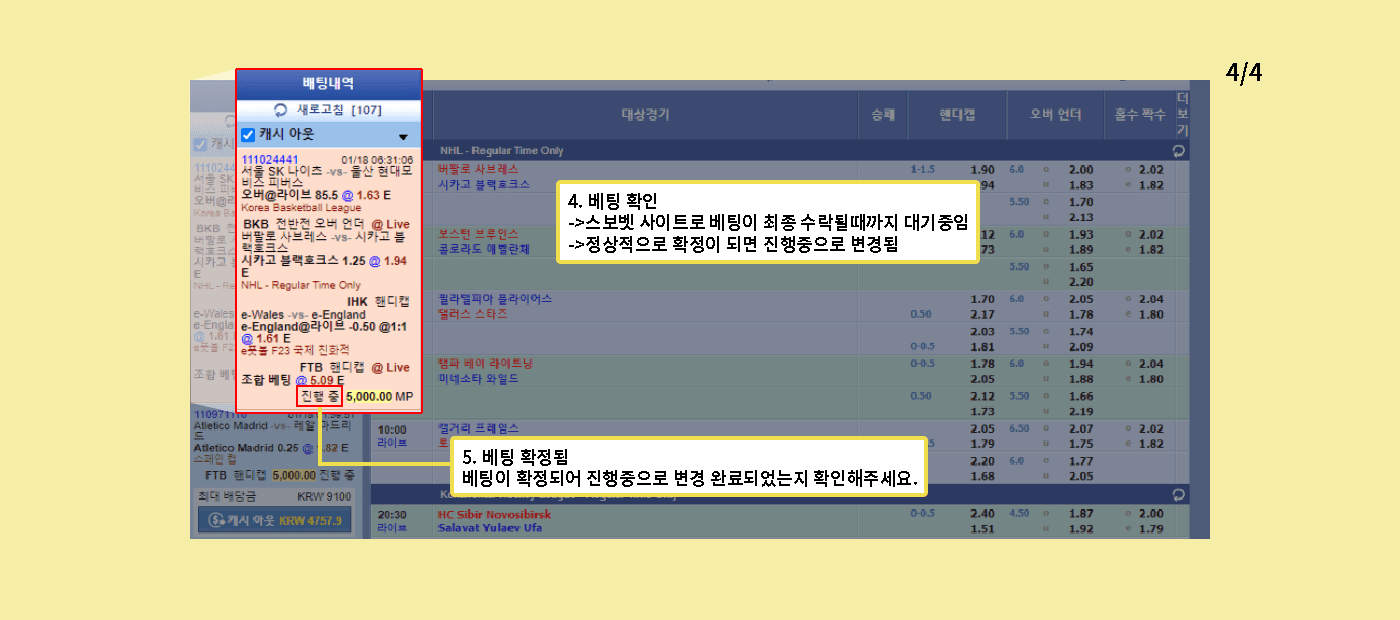The width and height of the screenshot is (1400, 620).
Task: Select 2.40 handicap odds for HC Sibir
Action: 981,514
